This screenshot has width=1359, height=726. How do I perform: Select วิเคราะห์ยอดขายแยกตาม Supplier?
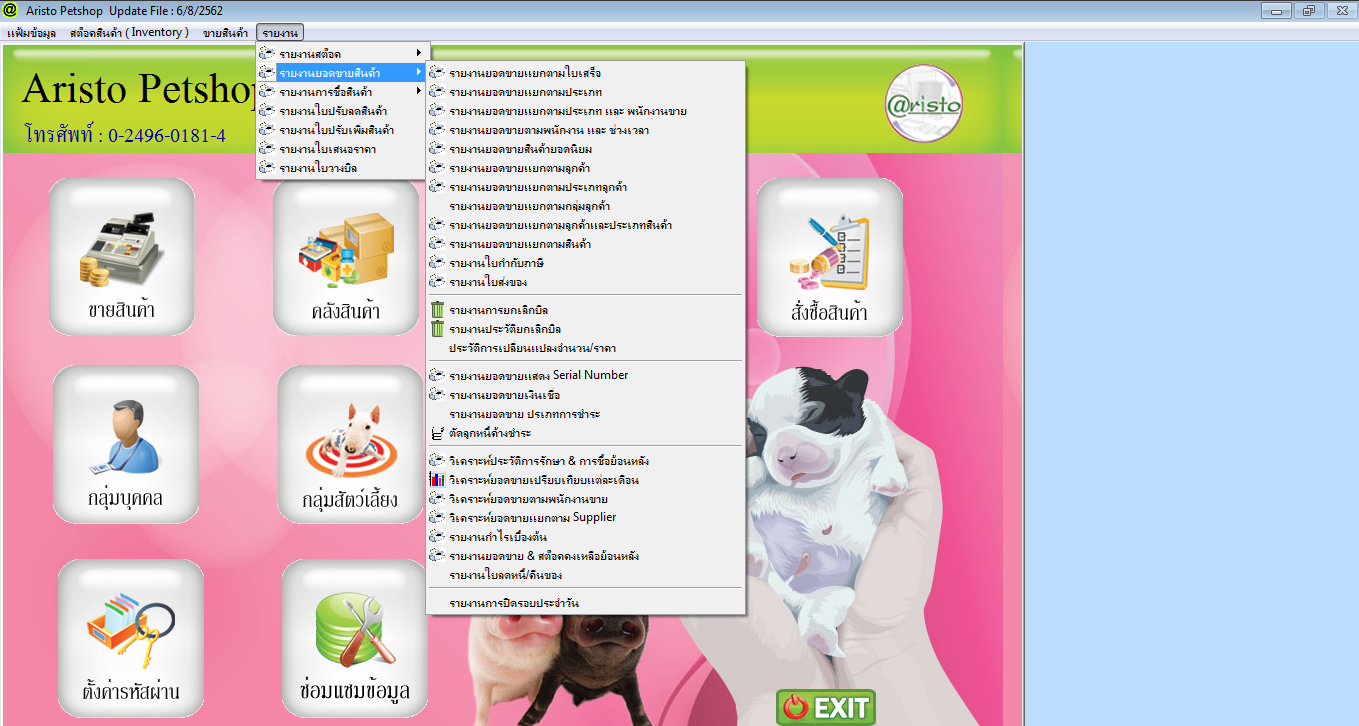(585, 517)
